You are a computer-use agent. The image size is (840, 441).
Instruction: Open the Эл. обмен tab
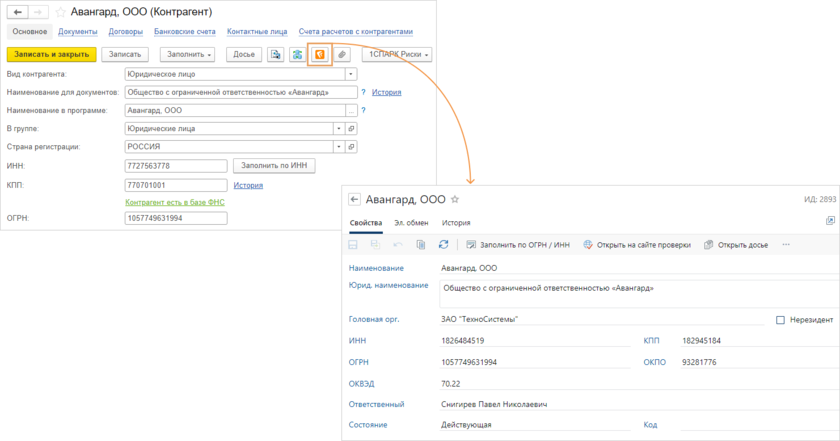(x=412, y=223)
